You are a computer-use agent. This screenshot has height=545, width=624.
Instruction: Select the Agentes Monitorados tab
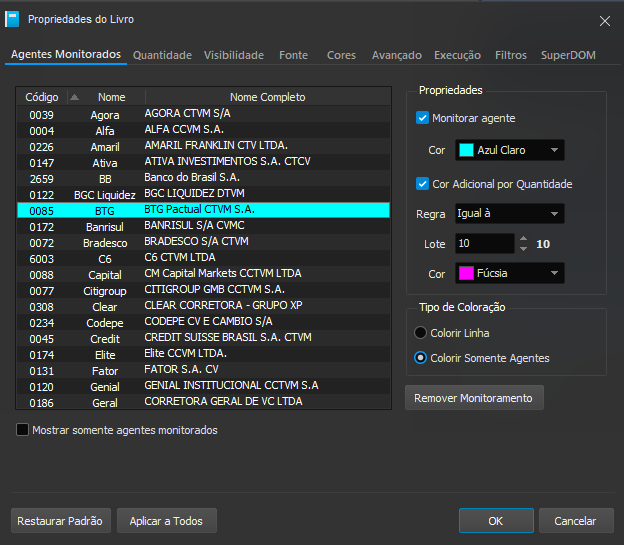[66, 55]
